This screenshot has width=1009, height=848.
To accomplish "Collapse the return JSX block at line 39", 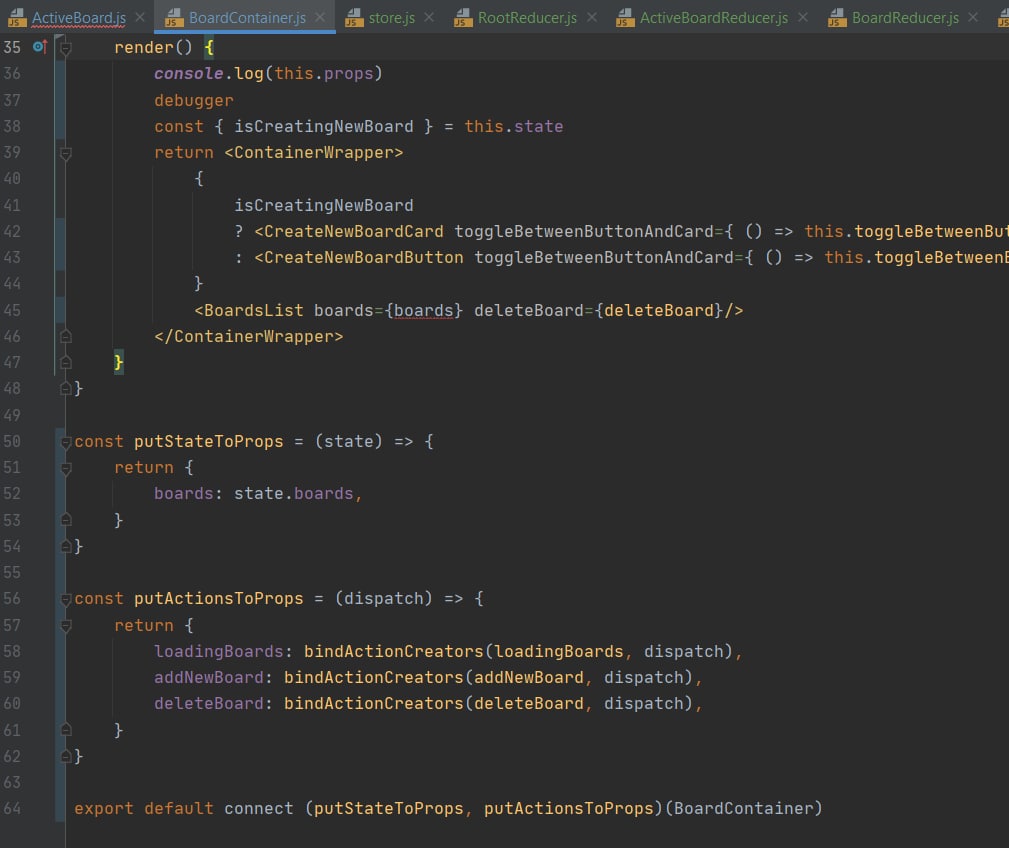I will click(x=66, y=153).
